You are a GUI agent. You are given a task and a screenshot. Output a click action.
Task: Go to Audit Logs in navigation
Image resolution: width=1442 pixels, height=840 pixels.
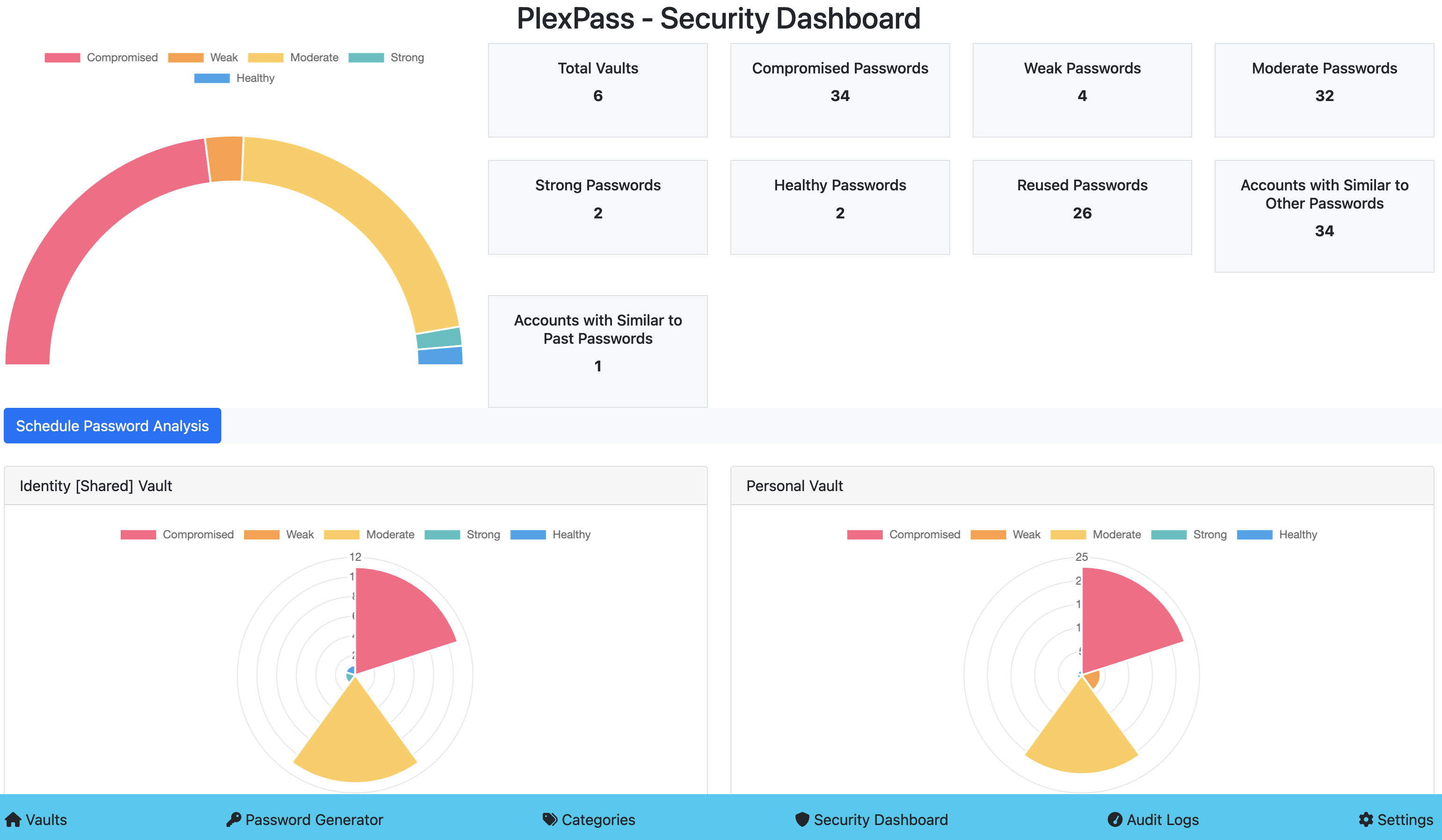pyautogui.click(x=1162, y=819)
